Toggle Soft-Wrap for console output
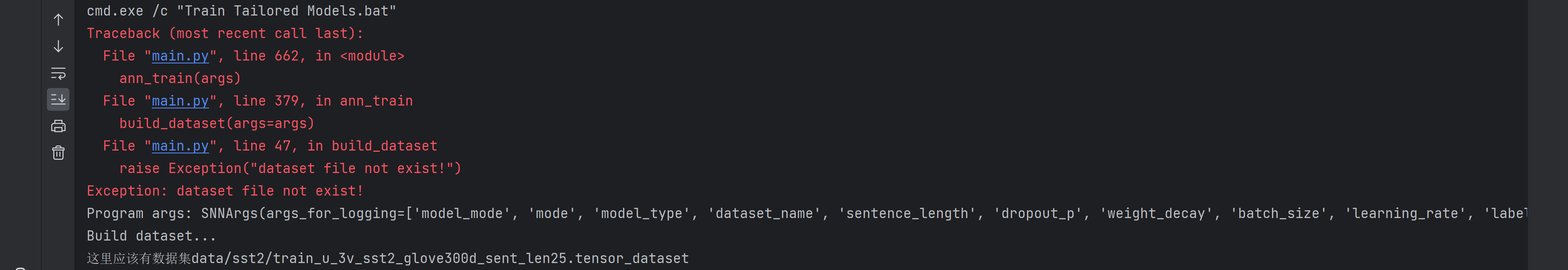The image size is (1568, 270). [58, 73]
